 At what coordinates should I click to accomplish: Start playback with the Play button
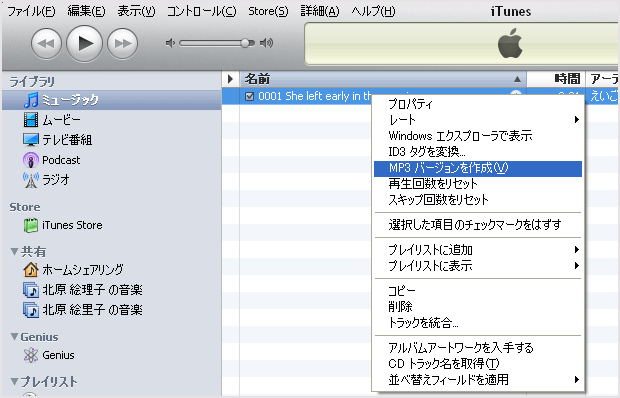pyautogui.click(x=85, y=43)
